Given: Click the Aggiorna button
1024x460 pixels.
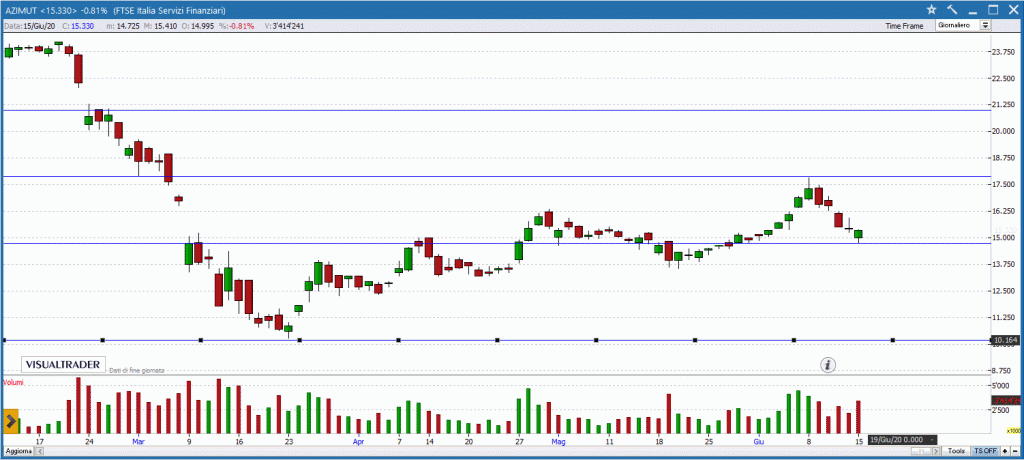Looking at the screenshot, I should pyautogui.click(x=18, y=452).
